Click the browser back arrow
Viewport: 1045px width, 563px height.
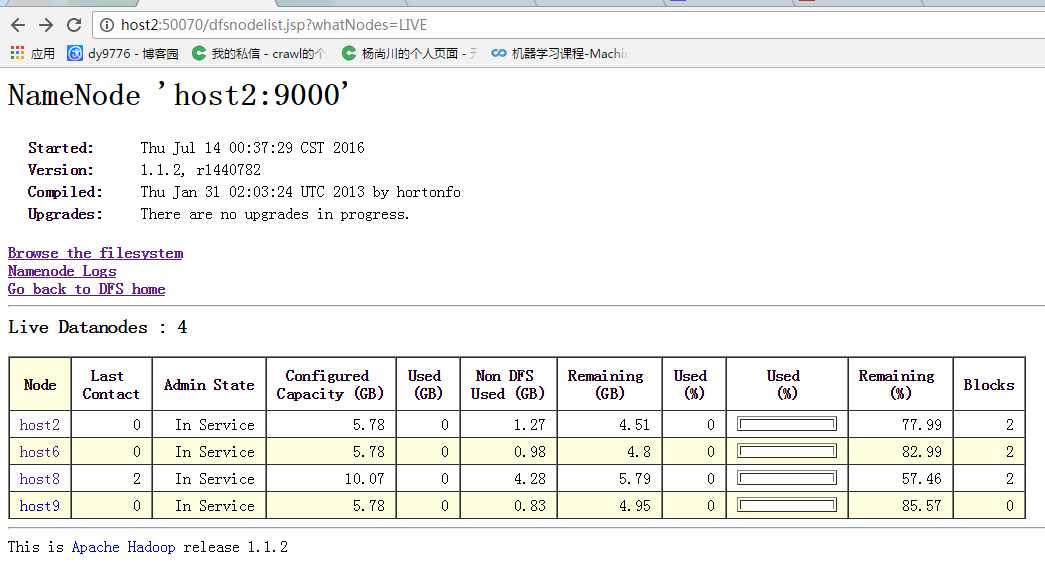[x=18, y=25]
